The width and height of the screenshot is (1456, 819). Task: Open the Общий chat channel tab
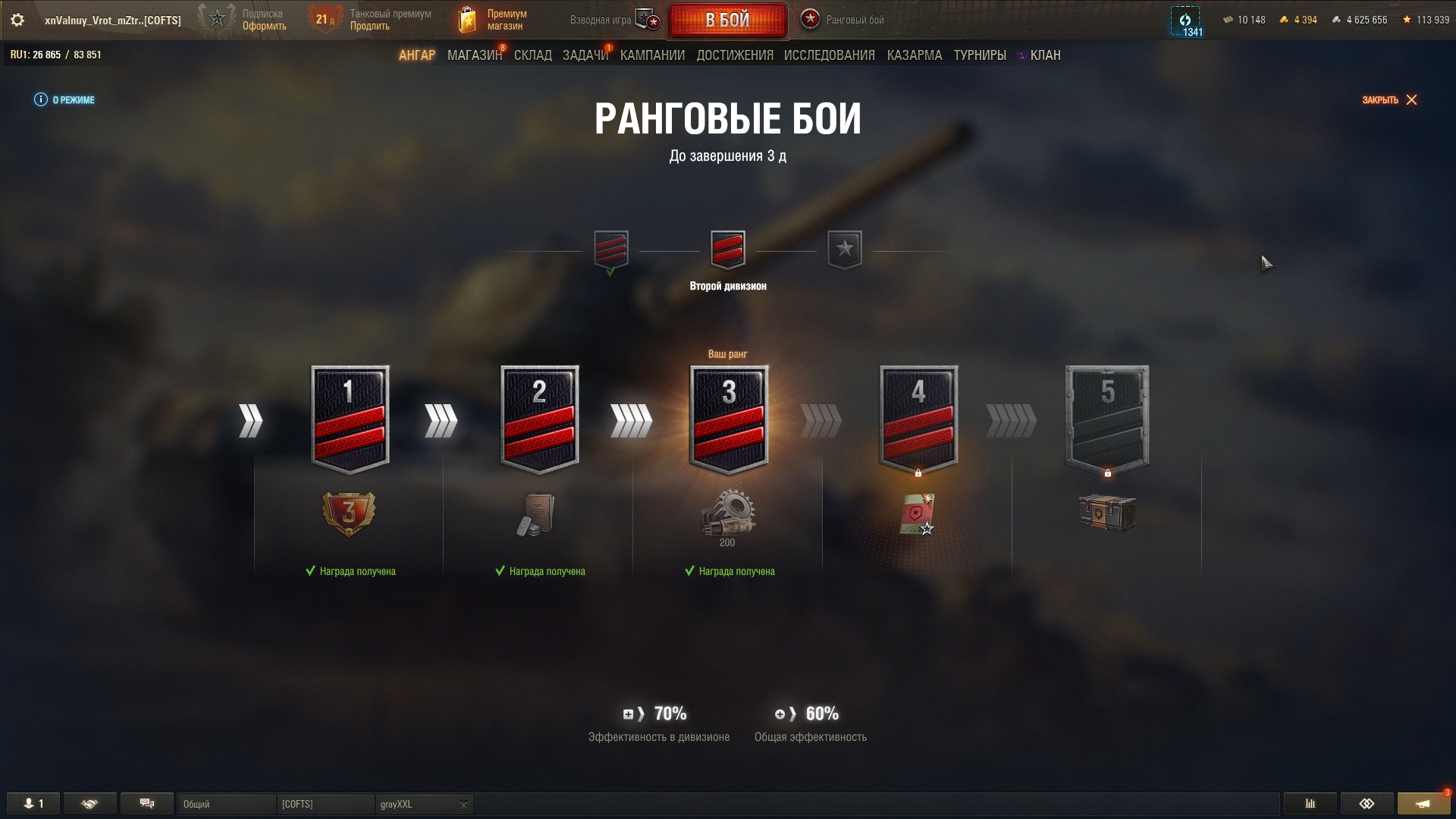point(226,804)
